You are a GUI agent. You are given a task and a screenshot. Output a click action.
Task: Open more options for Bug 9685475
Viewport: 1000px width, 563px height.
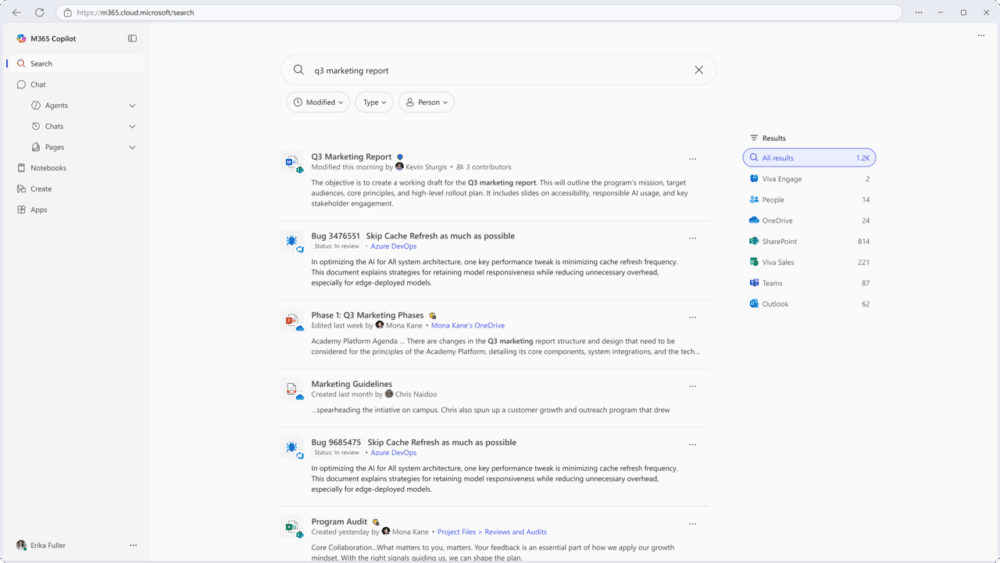(x=693, y=444)
